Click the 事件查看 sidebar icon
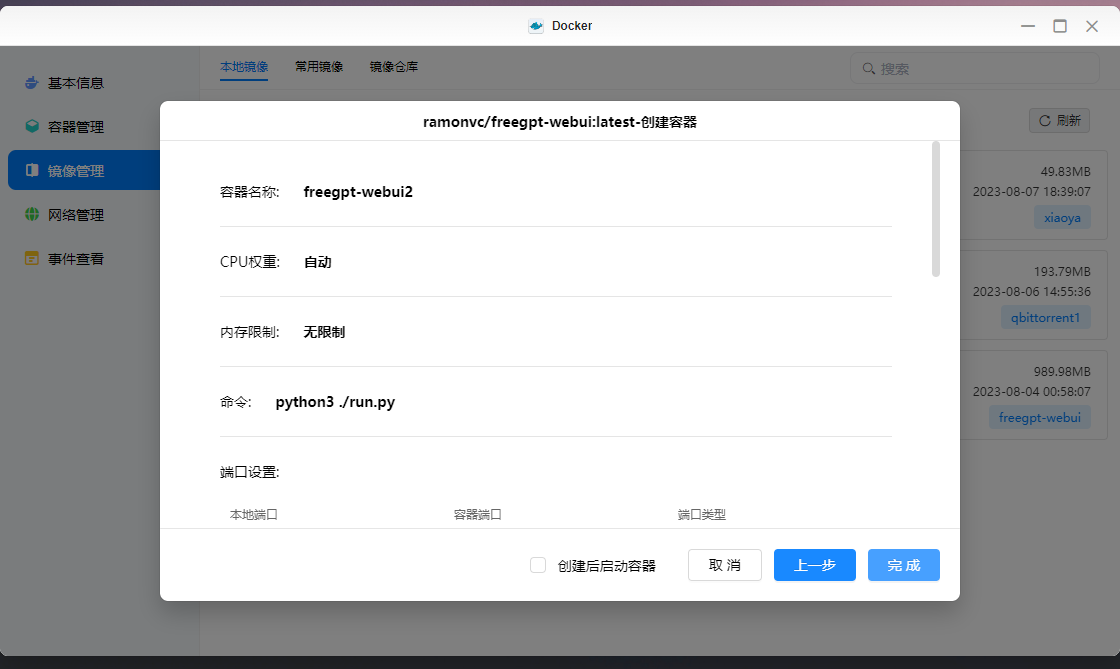 (32, 259)
